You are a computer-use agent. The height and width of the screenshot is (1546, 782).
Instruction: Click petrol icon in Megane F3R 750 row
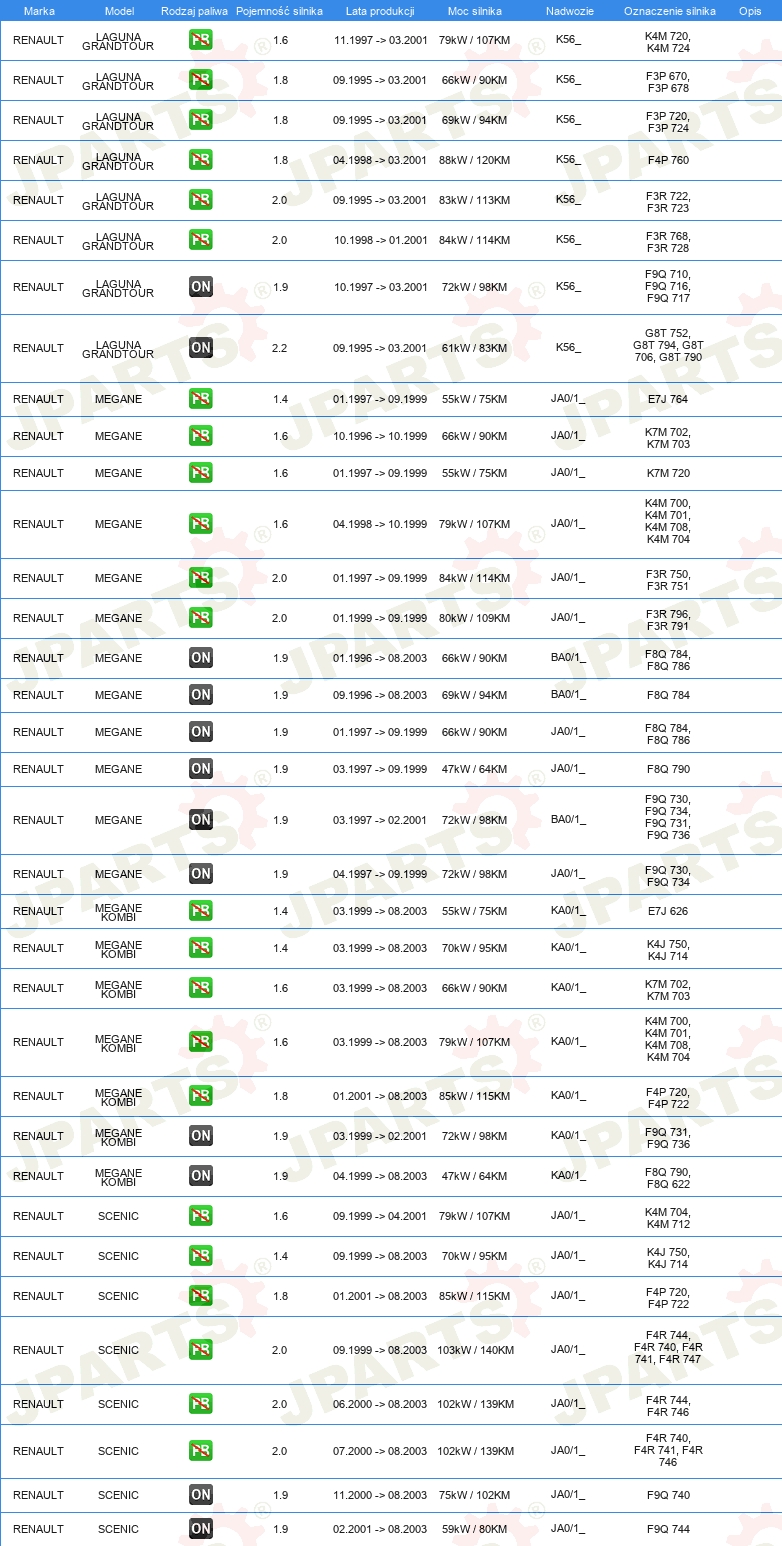[200, 578]
